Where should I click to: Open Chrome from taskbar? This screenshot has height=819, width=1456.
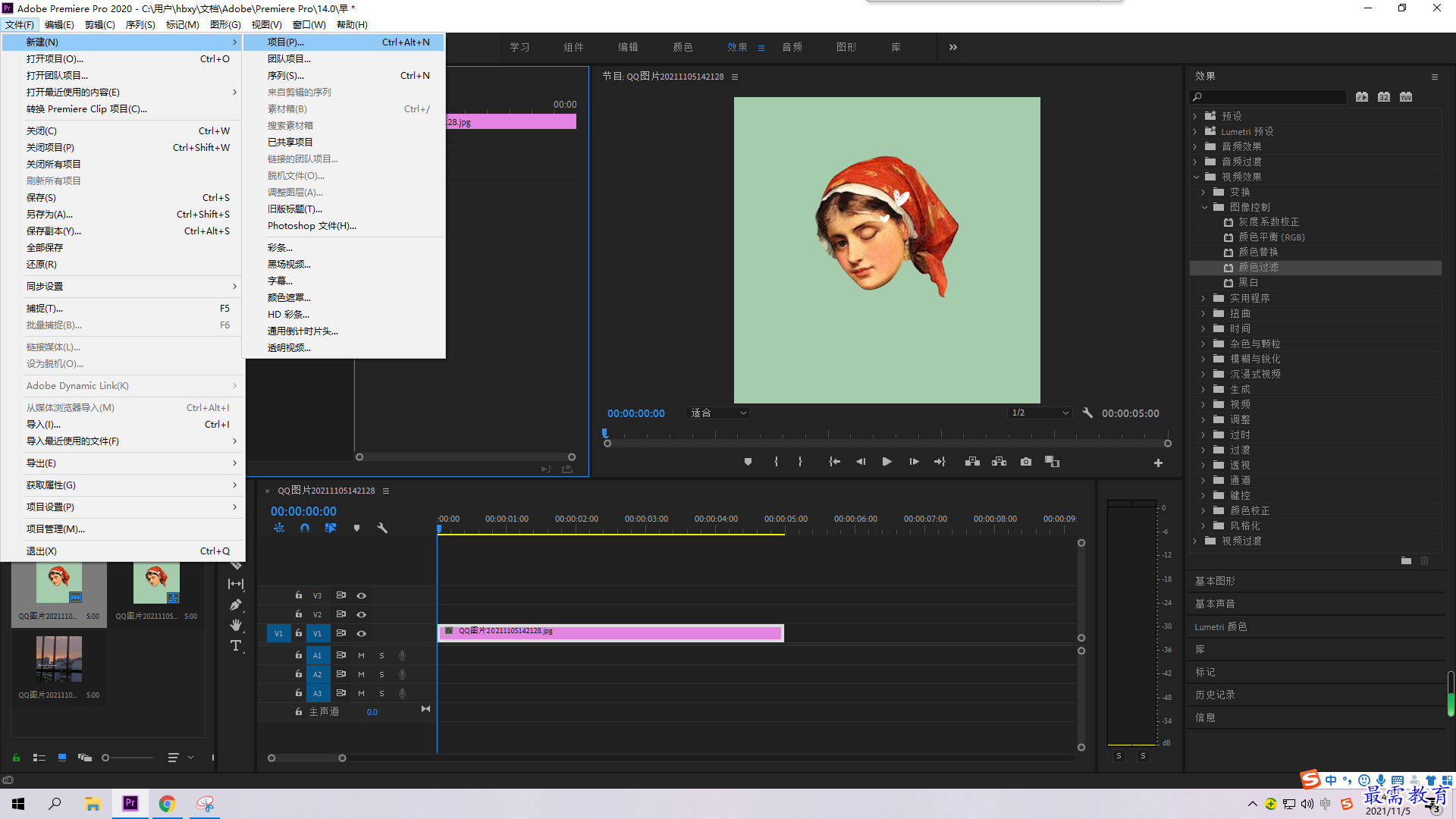click(x=168, y=803)
